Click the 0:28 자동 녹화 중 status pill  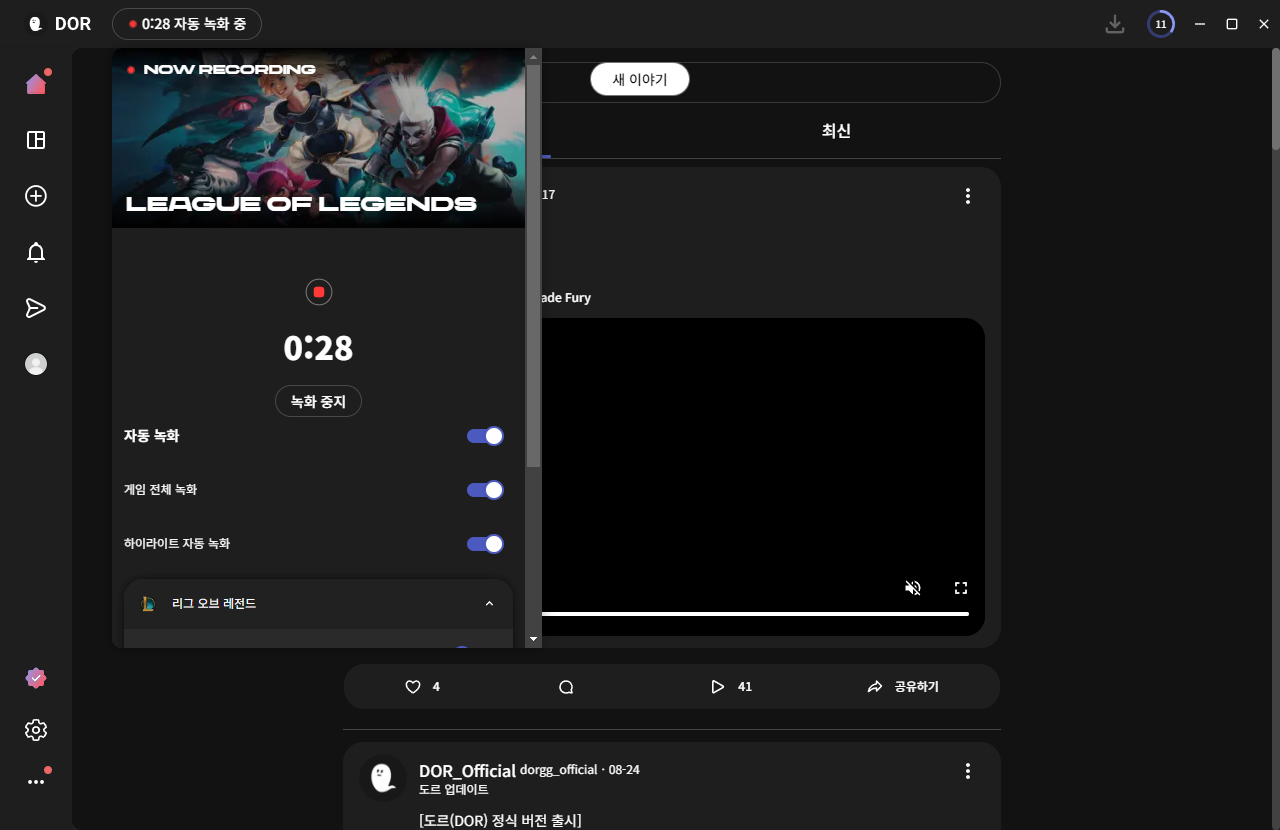(x=187, y=24)
